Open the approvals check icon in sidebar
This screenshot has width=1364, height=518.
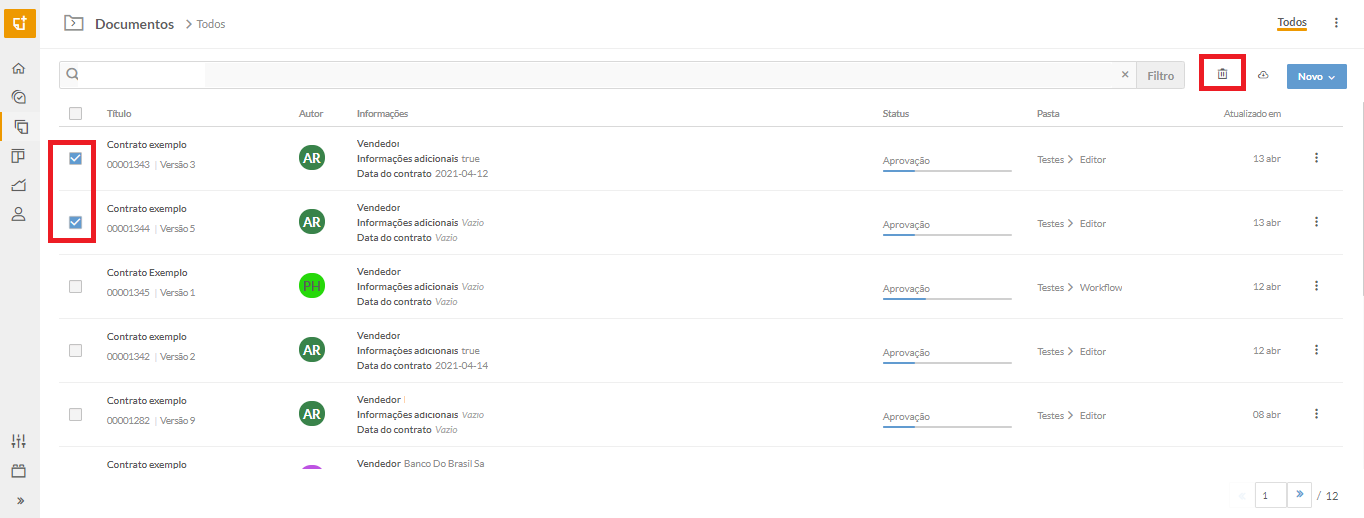(x=18, y=97)
